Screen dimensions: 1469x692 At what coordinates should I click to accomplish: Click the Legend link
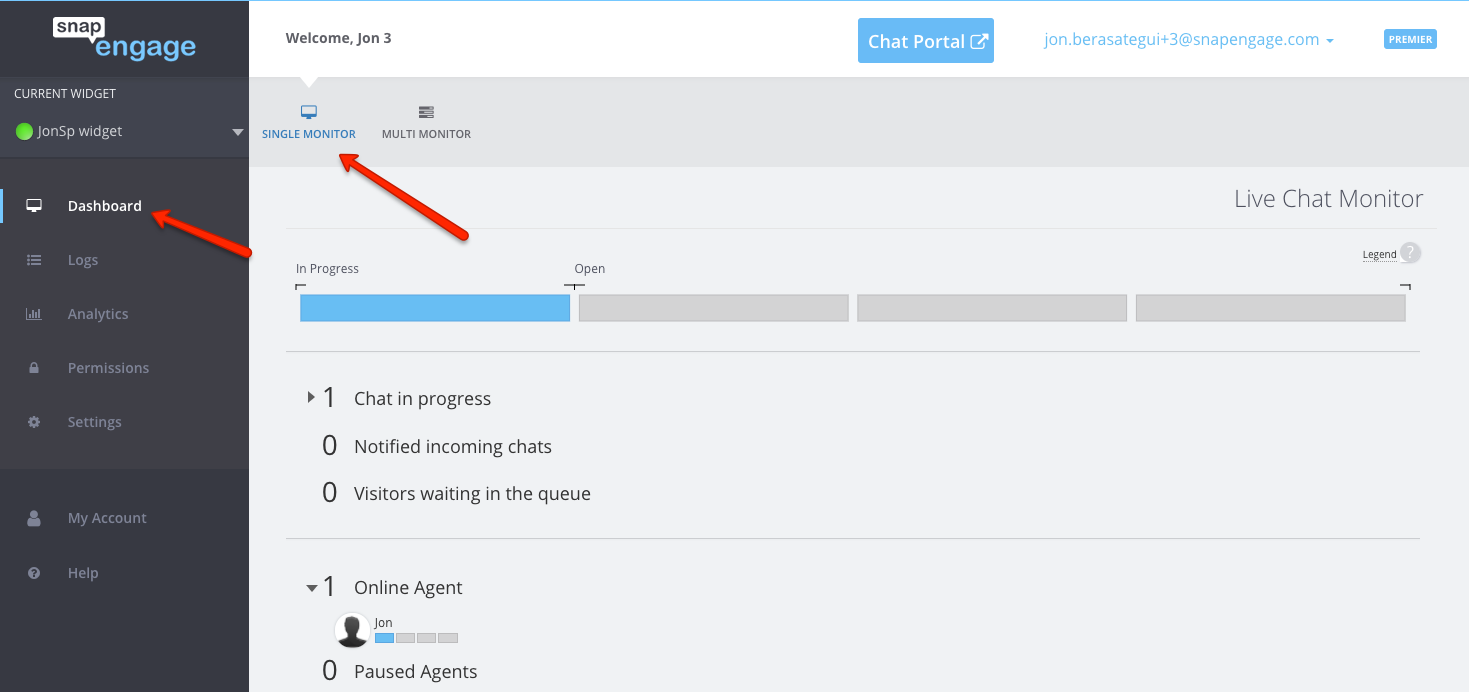(1379, 255)
